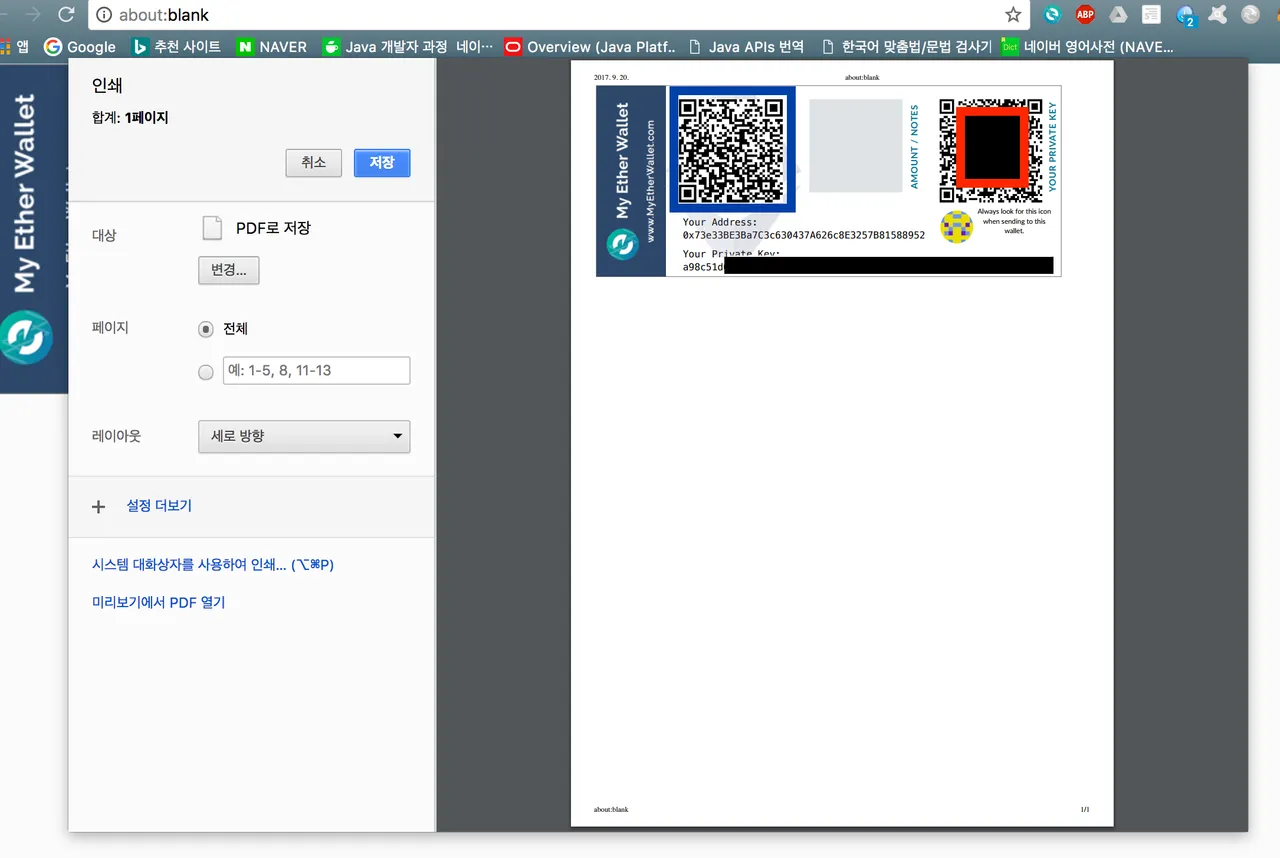
Task: Click the forward navigation arrow
Action: 32,15
